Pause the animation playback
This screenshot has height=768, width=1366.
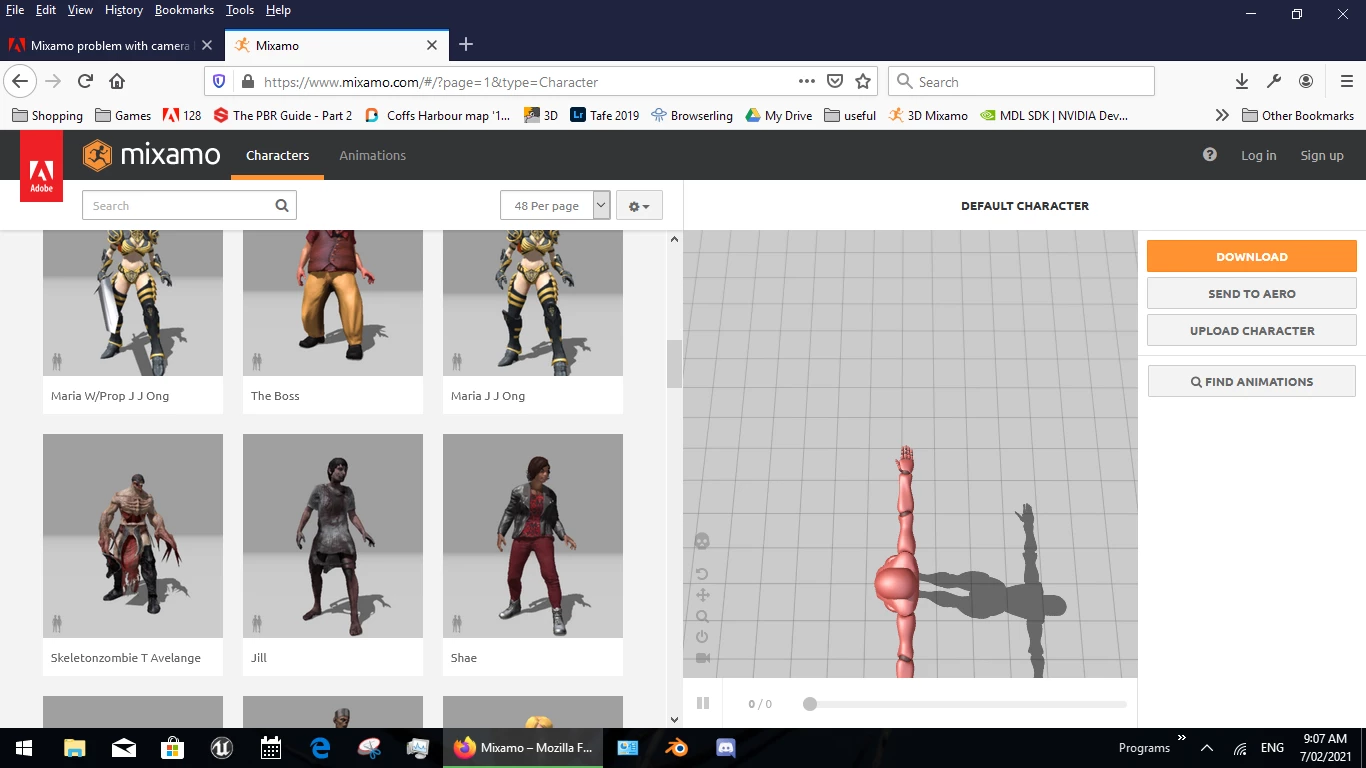click(x=704, y=703)
